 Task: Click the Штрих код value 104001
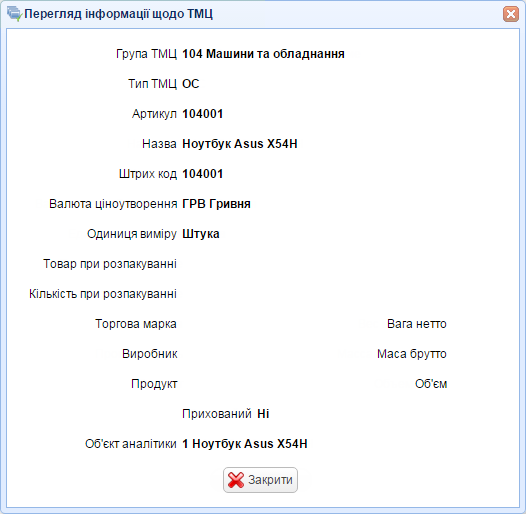203,174
